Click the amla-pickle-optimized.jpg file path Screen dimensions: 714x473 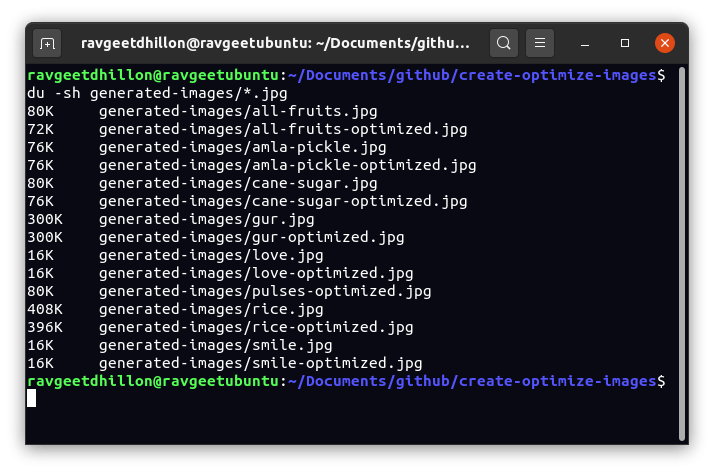click(x=287, y=165)
